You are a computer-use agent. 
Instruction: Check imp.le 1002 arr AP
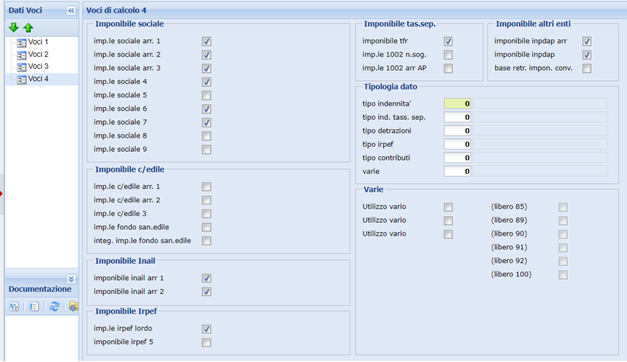point(448,68)
